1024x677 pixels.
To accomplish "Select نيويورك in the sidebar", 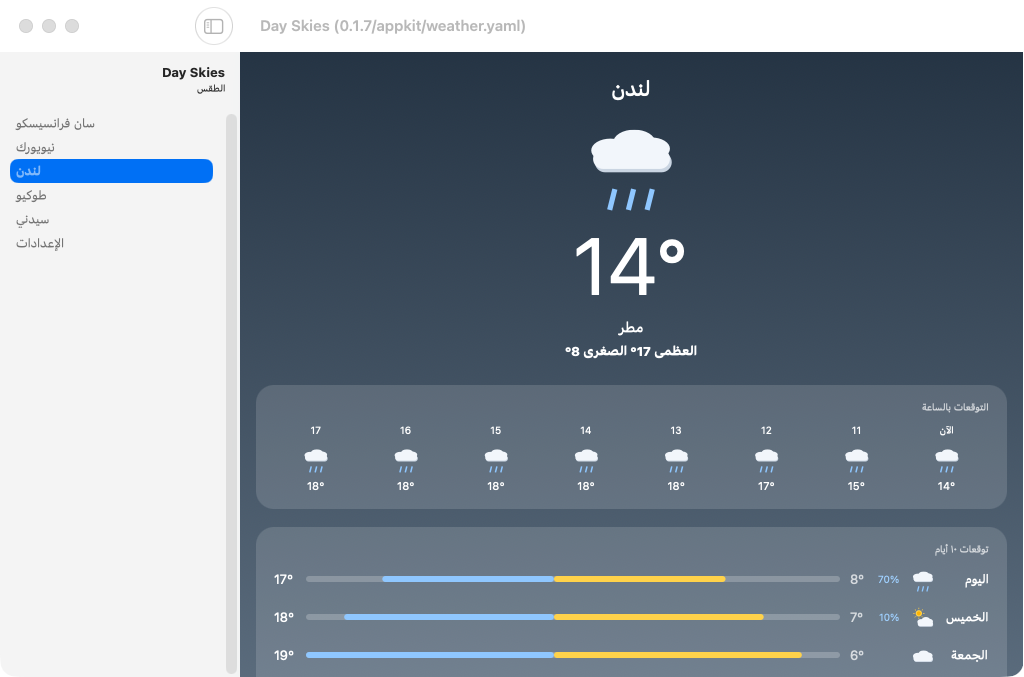I will [111, 148].
